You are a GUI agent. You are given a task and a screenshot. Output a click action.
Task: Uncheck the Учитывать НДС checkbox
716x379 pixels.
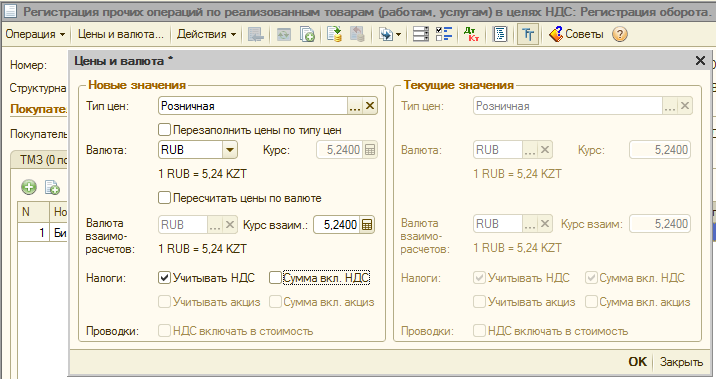[x=164, y=278]
